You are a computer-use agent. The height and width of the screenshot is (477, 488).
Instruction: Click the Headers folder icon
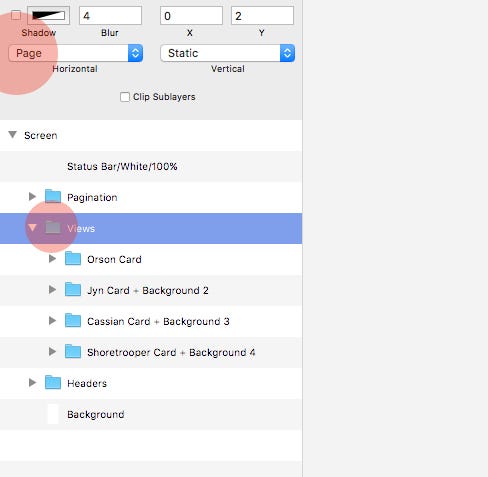coord(53,382)
